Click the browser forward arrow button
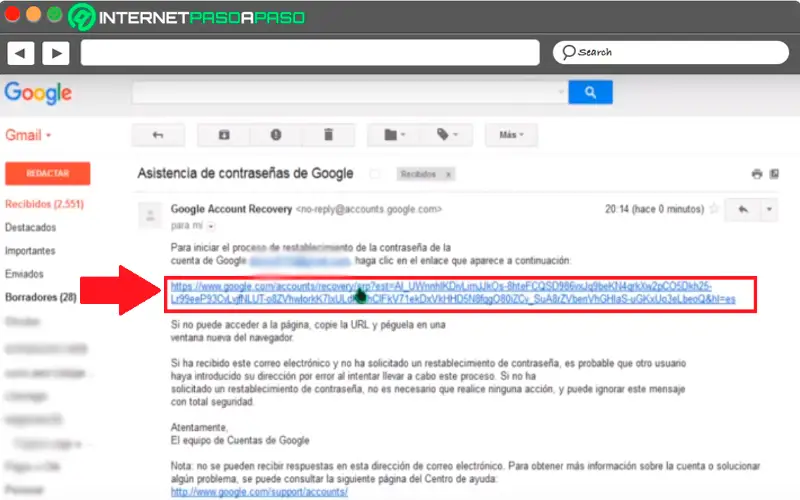Viewport: 800px width, 500px height. point(56,53)
